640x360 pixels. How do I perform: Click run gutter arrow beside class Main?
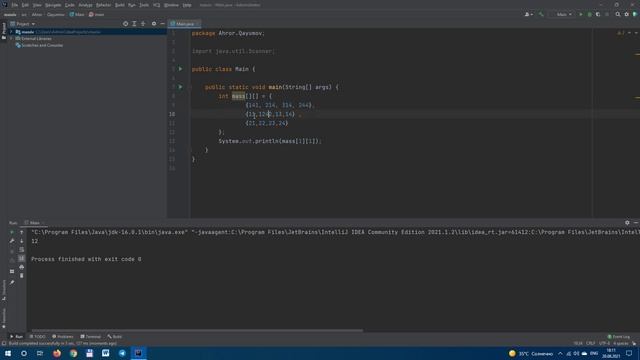[x=180, y=69]
